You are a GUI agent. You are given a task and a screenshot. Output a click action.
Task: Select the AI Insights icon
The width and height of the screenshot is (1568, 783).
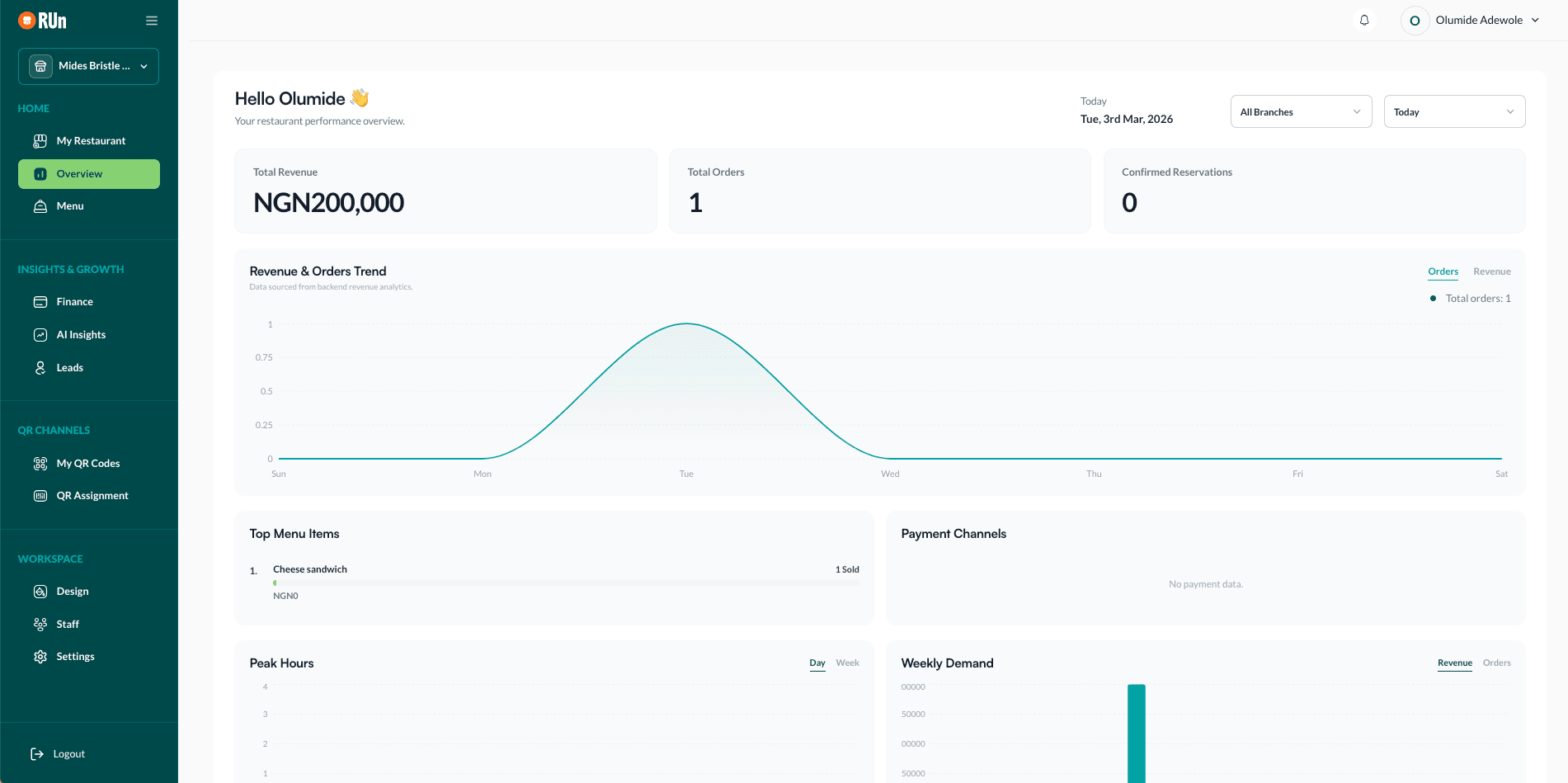pos(40,334)
